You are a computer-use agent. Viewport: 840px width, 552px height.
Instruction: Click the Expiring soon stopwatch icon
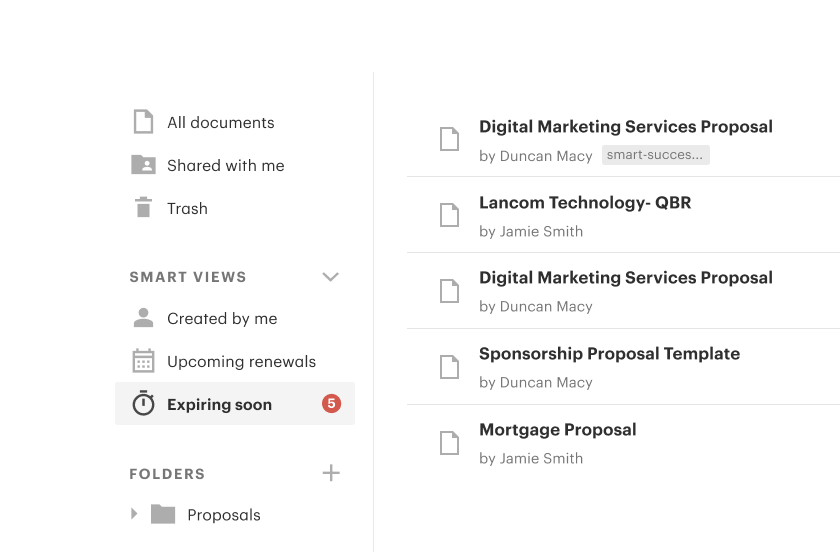[144, 404]
